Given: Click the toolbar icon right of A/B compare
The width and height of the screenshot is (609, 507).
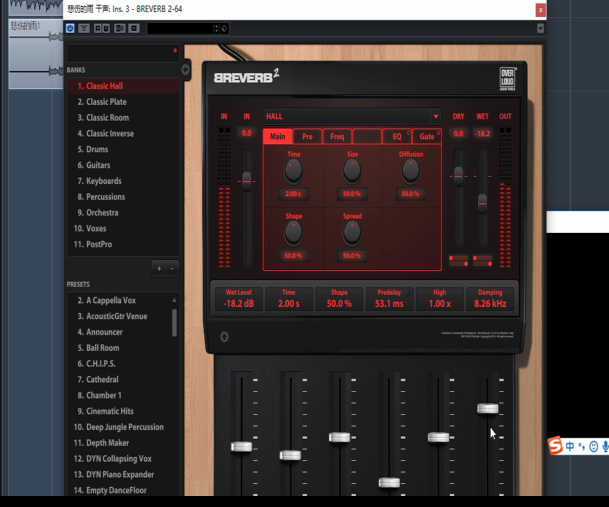Looking at the screenshot, I should pyautogui.click(x=134, y=28).
